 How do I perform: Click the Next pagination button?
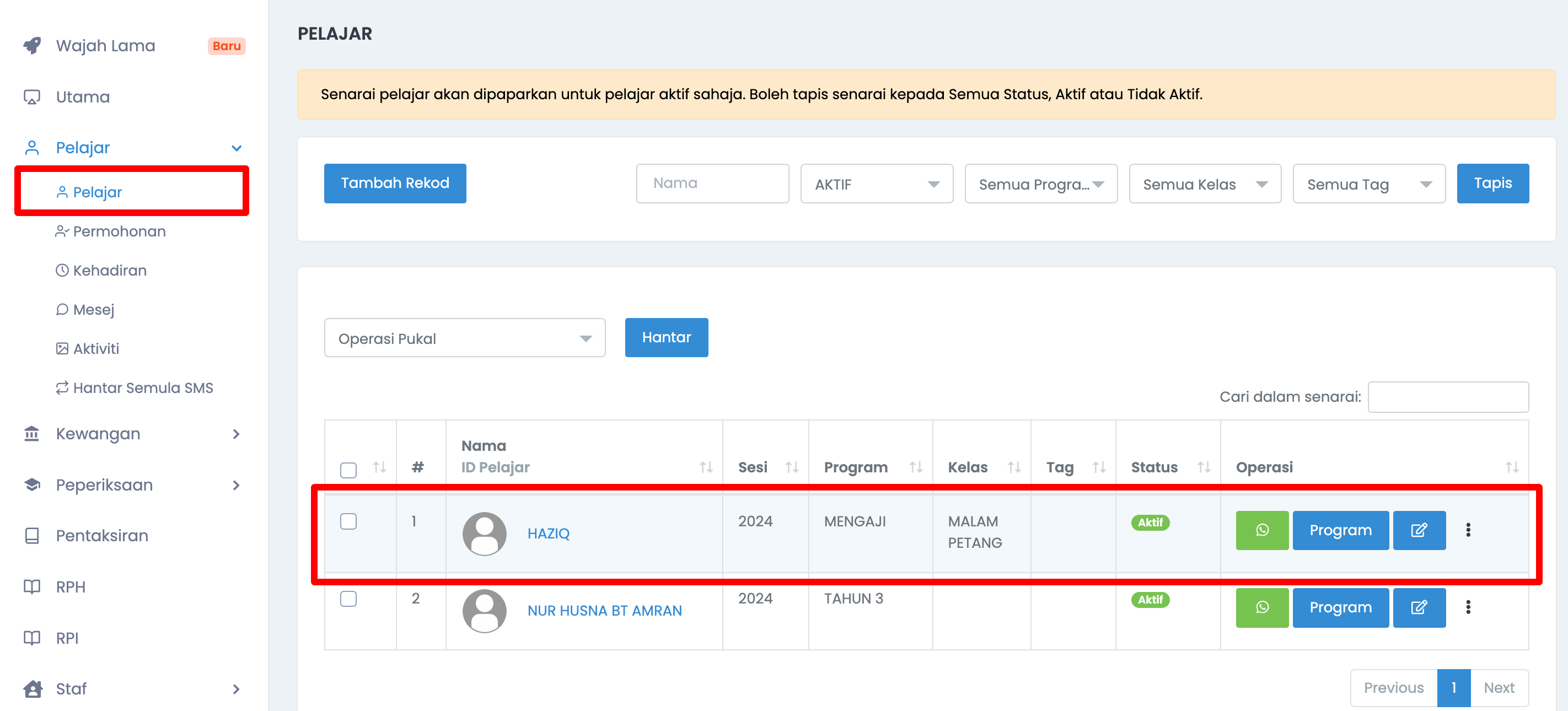[1499, 688]
